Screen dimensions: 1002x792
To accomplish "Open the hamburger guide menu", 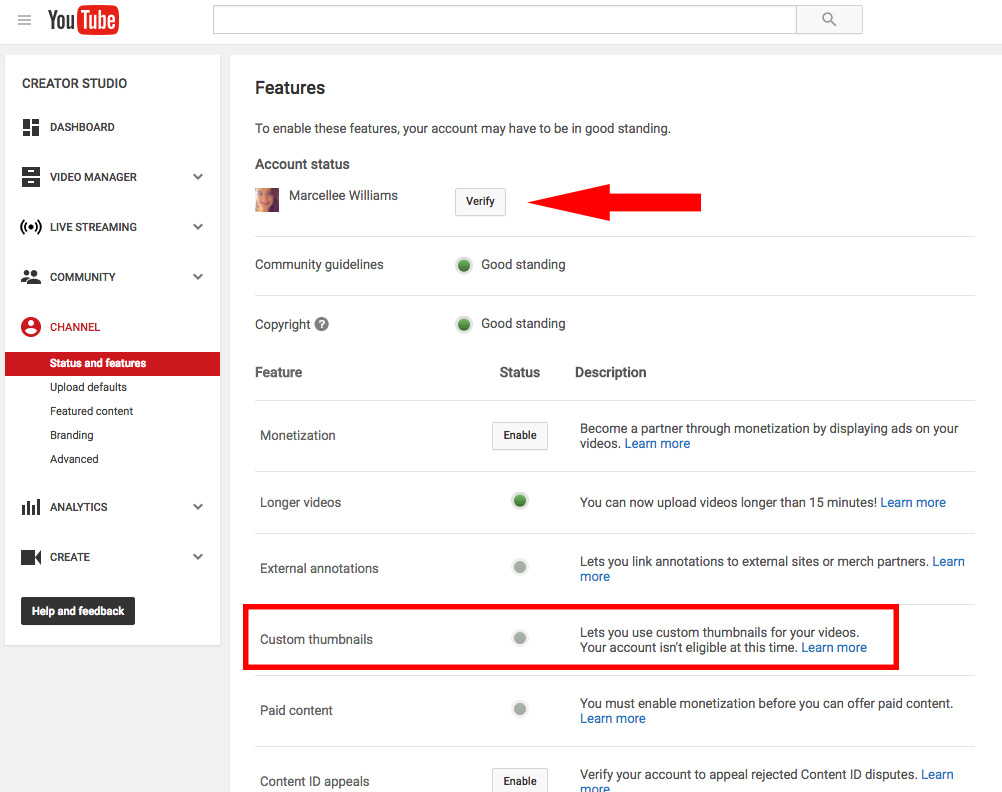I will (25, 20).
